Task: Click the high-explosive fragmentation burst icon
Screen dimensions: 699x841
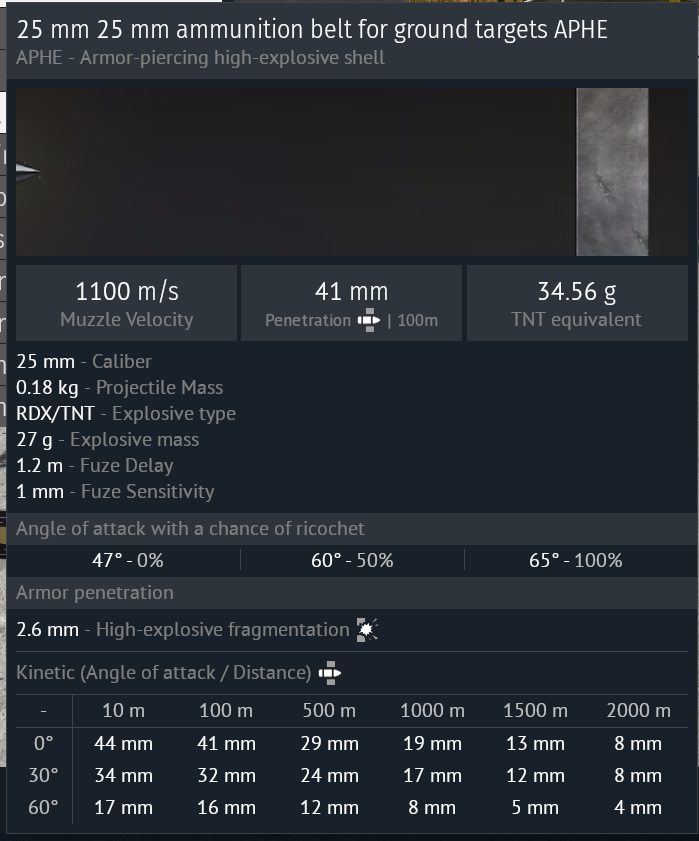Action: pos(367,629)
